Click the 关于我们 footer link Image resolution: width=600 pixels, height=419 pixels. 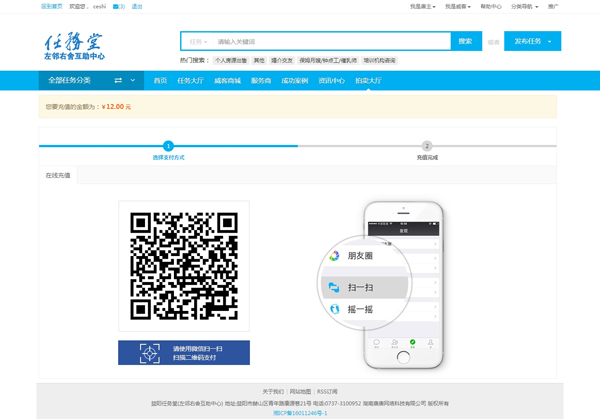(x=273, y=391)
